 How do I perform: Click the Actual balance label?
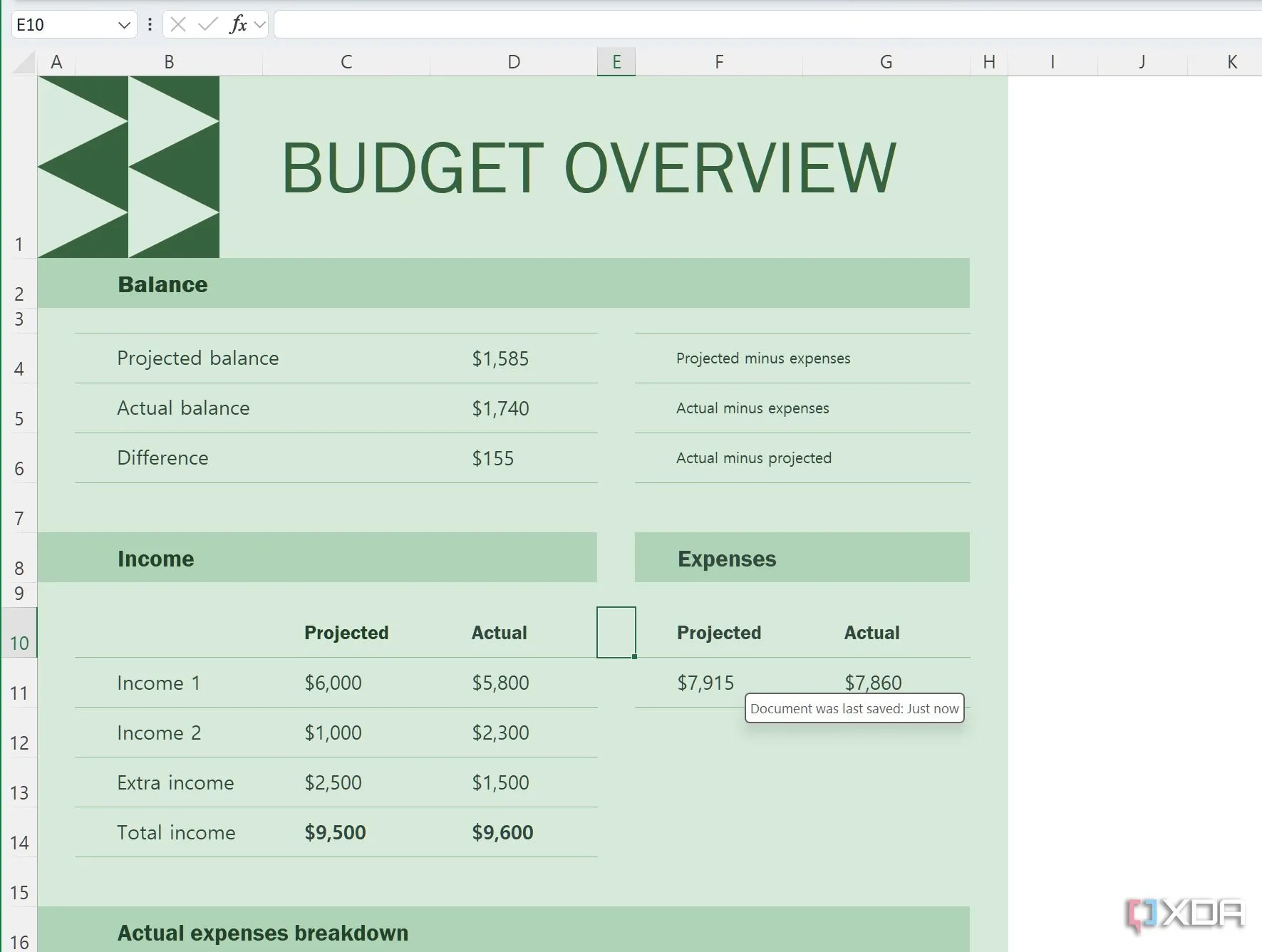(183, 408)
